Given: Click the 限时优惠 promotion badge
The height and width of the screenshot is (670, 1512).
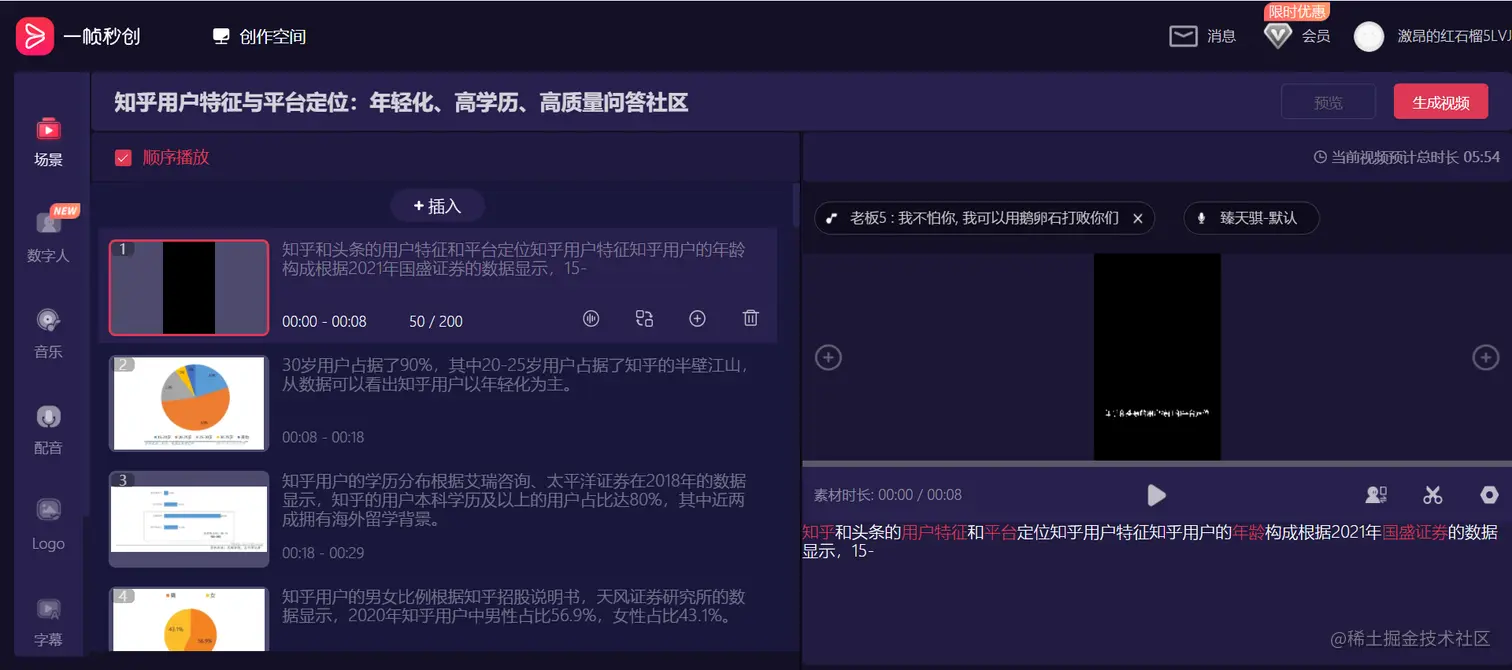Looking at the screenshot, I should pyautogui.click(x=1298, y=11).
